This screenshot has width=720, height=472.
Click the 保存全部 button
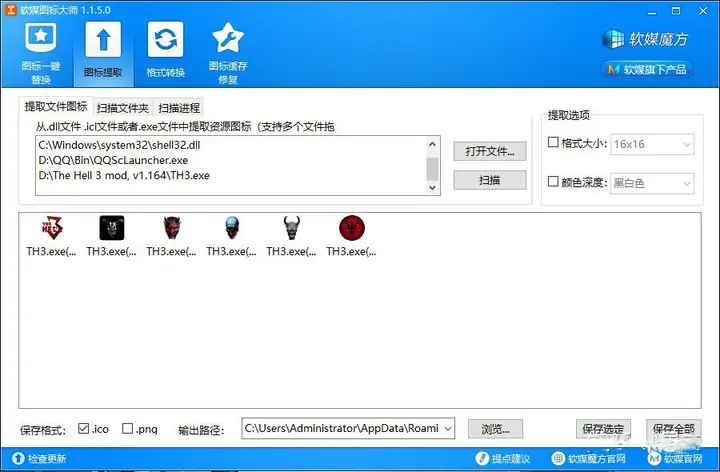(x=674, y=429)
